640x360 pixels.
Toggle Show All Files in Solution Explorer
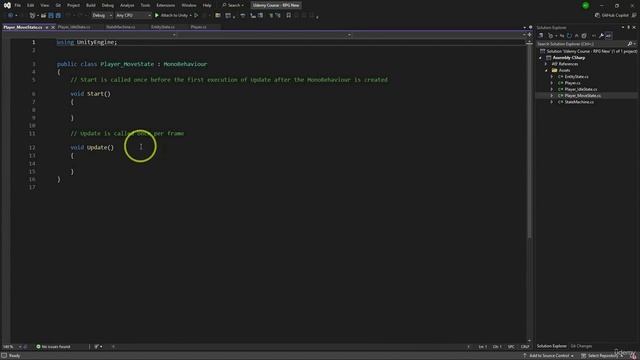point(584,36)
